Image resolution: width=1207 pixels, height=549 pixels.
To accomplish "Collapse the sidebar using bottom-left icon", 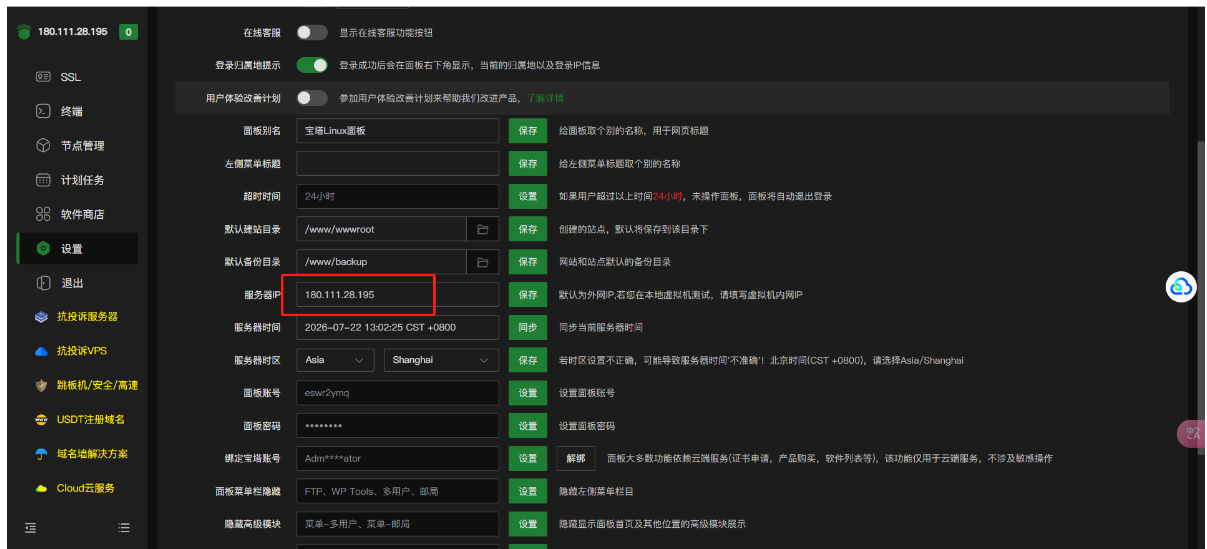I will pyautogui.click(x=31, y=527).
